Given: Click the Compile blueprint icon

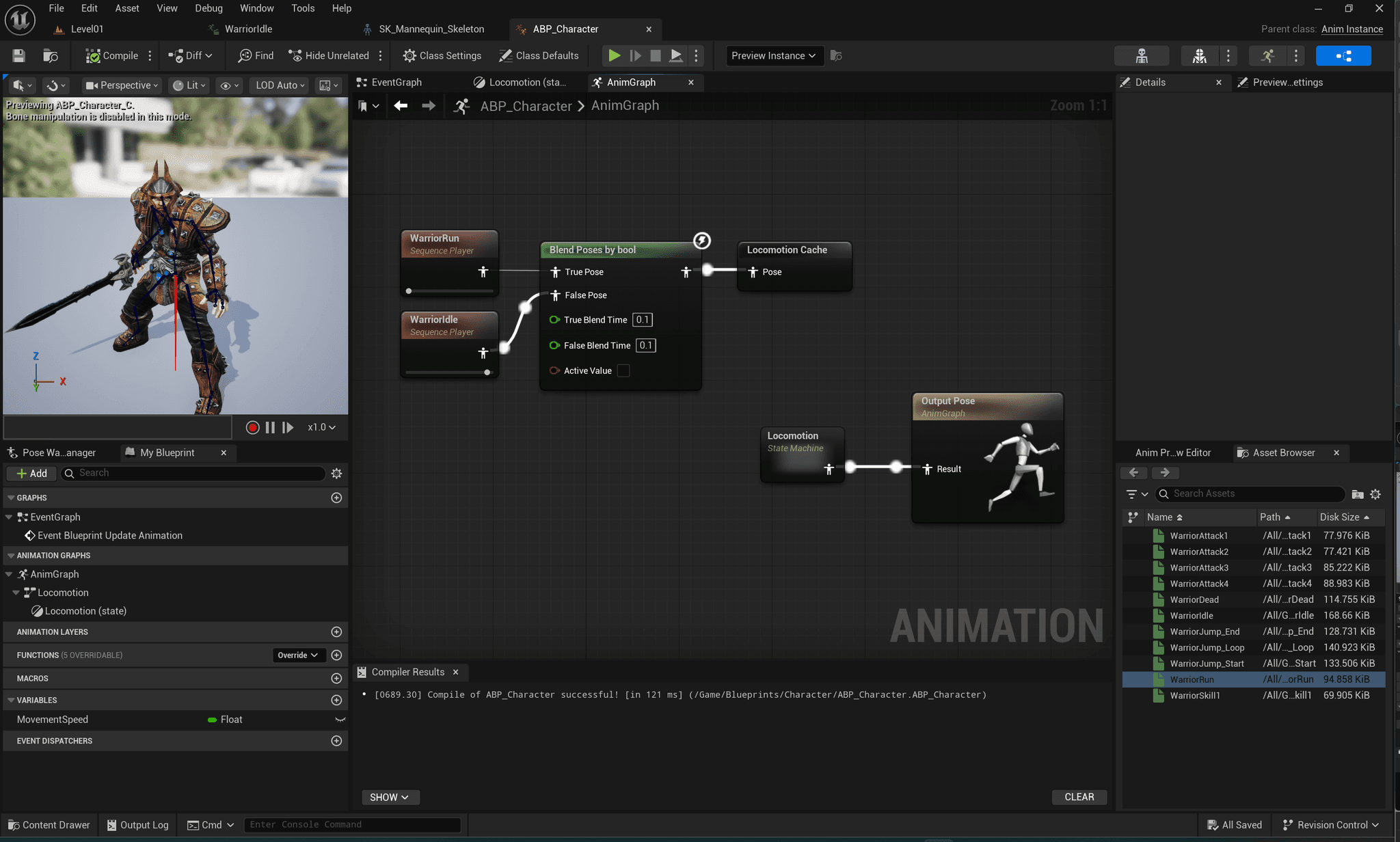Looking at the screenshot, I should point(93,56).
